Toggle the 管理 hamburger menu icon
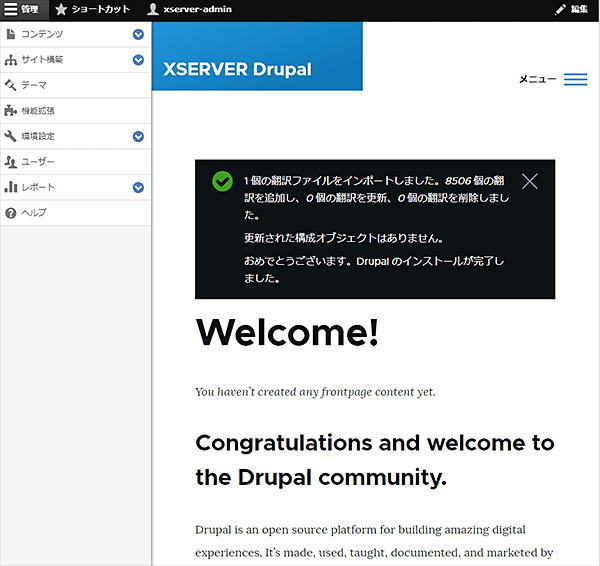Screen dimensions: 600x566 pos(10,9)
